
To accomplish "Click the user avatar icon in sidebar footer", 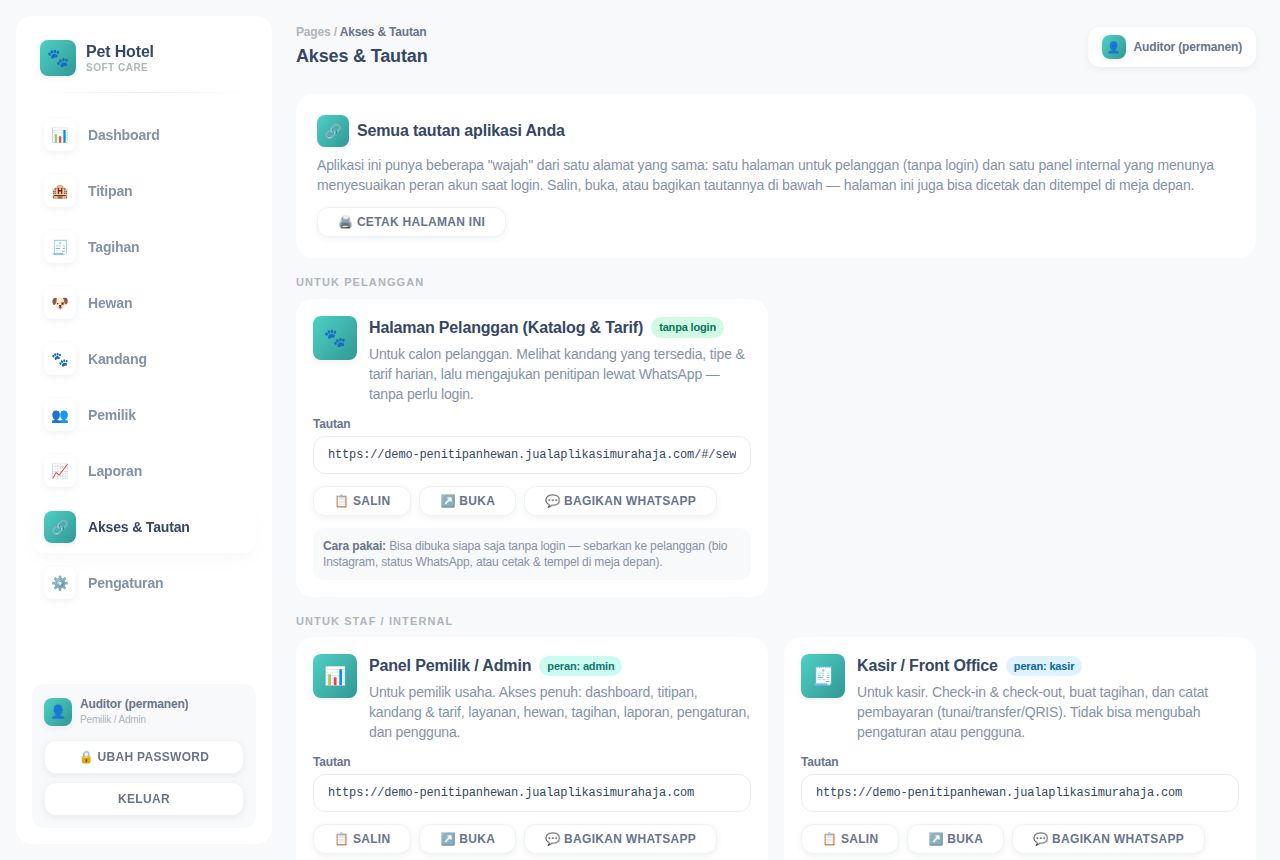I will tap(58, 712).
